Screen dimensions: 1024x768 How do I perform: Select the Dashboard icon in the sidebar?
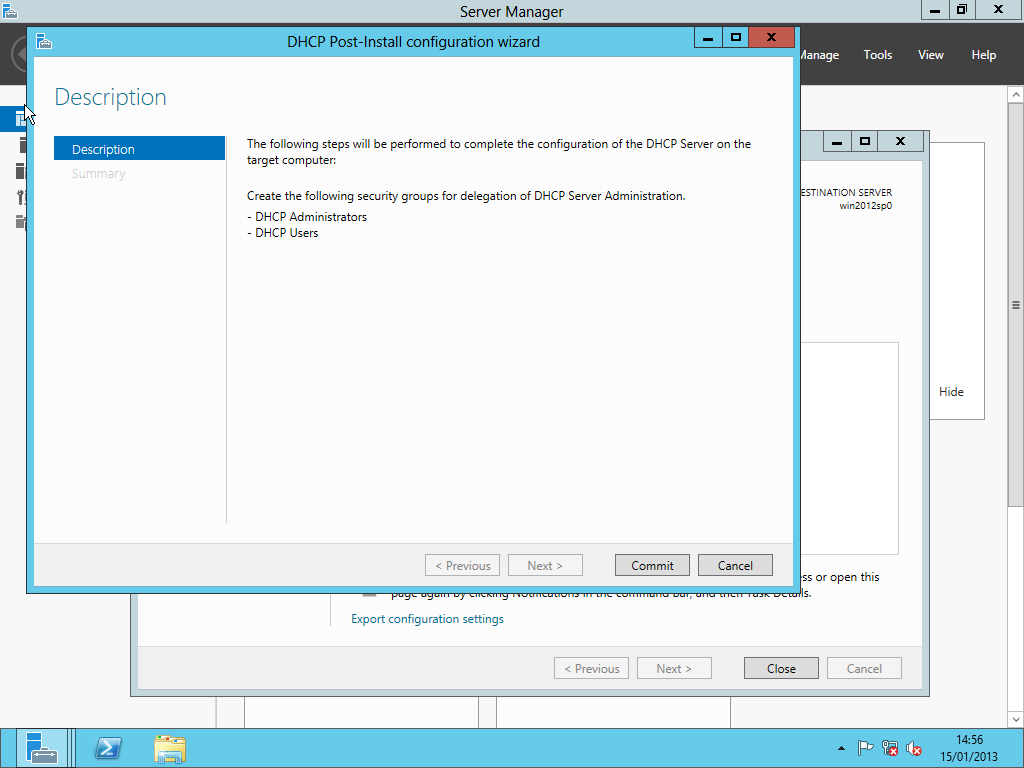click(x=20, y=119)
